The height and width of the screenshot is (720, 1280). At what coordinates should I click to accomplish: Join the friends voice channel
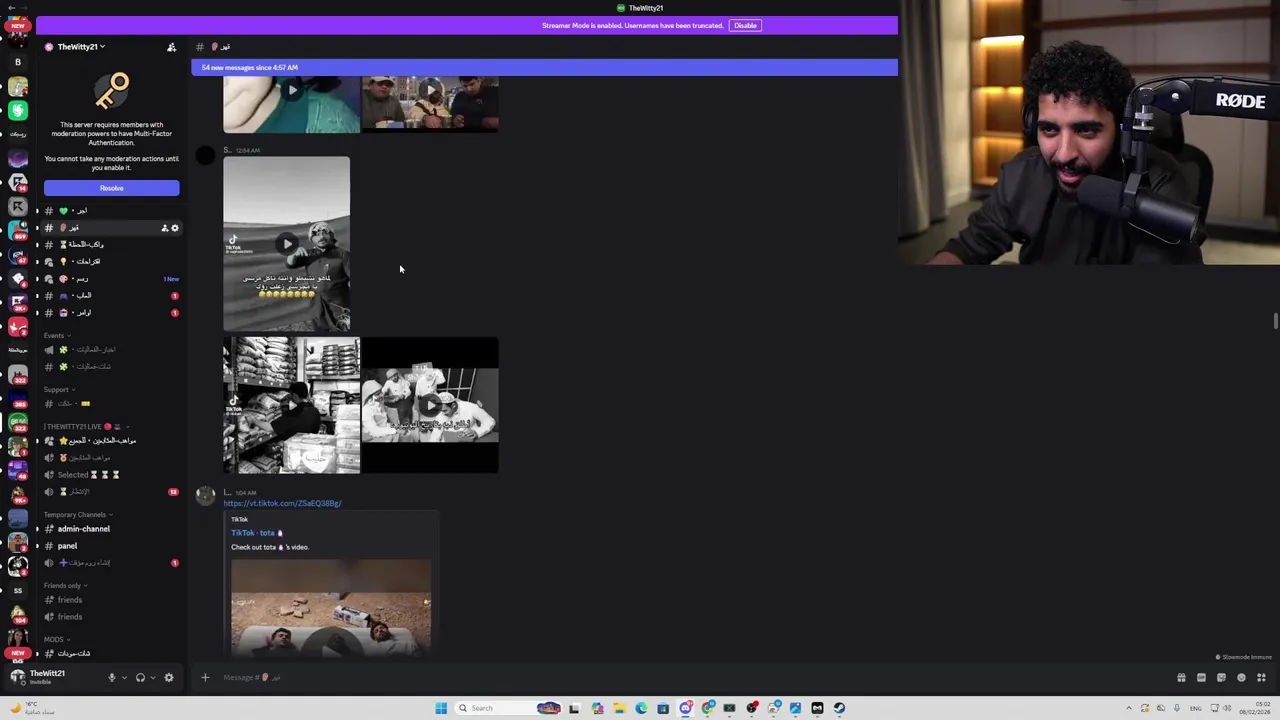click(x=70, y=617)
